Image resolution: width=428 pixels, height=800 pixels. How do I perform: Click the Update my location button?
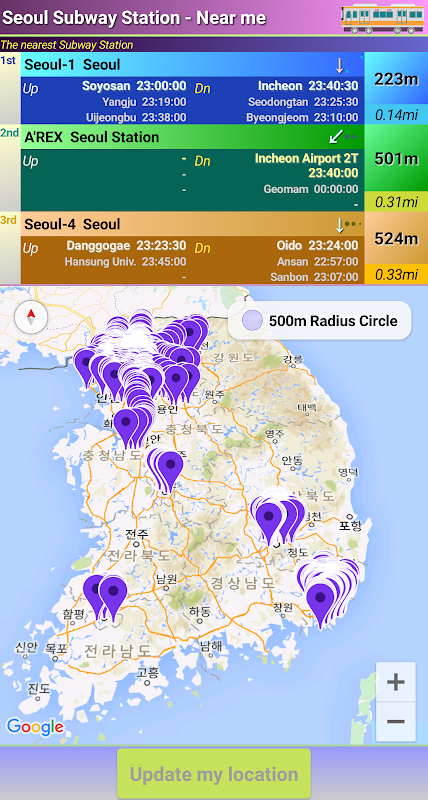click(x=214, y=774)
